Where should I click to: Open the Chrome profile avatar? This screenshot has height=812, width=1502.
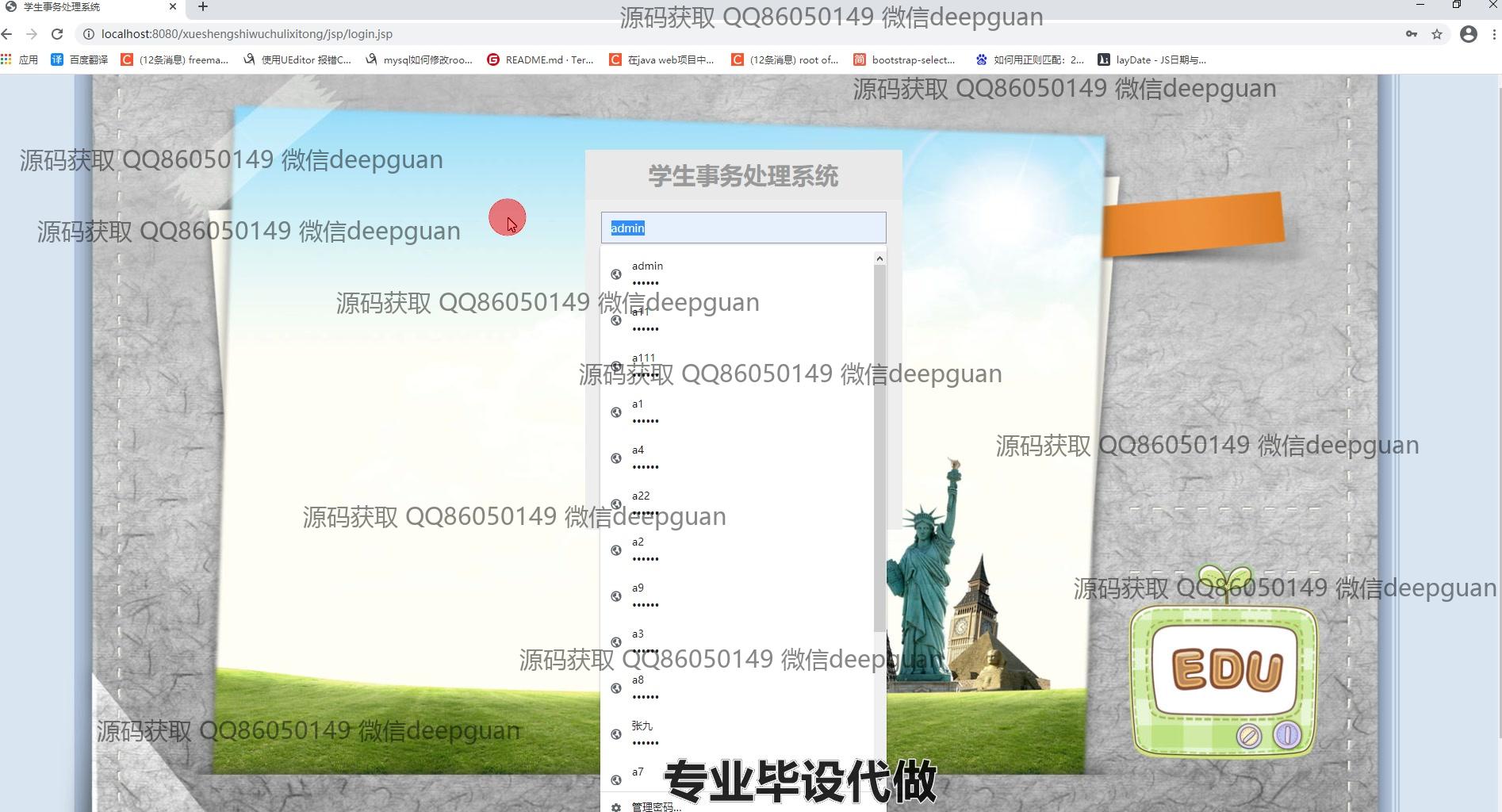click(1468, 34)
